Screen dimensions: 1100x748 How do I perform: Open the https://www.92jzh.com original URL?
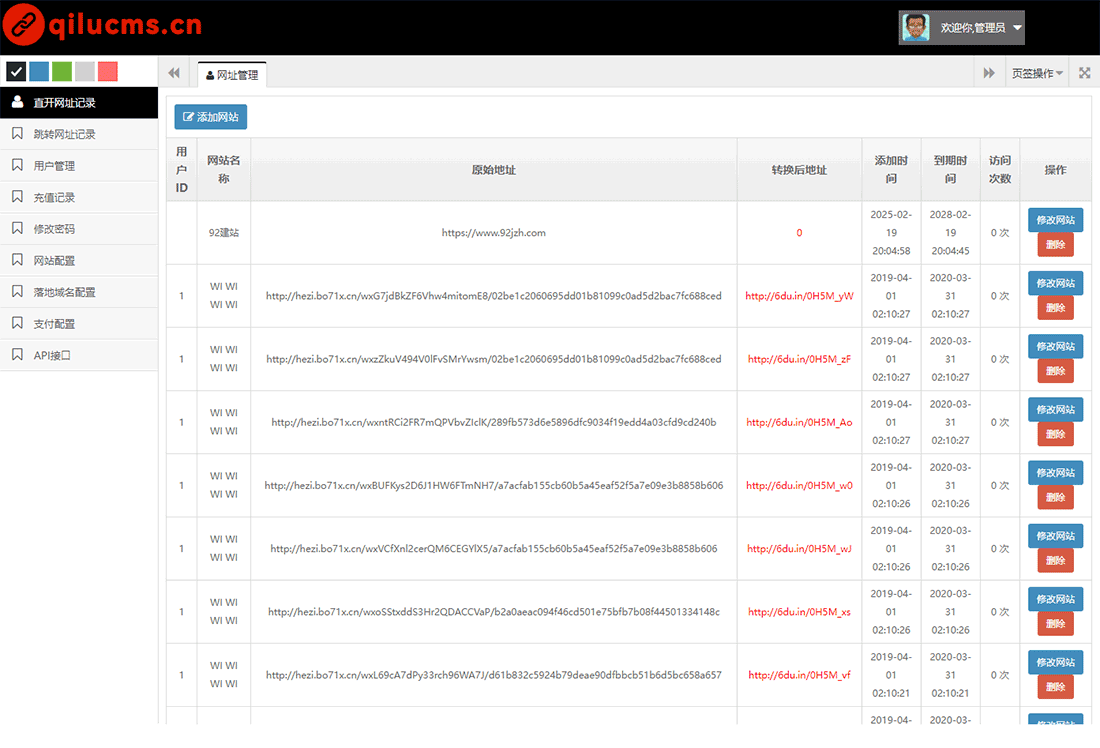[x=493, y=233]
